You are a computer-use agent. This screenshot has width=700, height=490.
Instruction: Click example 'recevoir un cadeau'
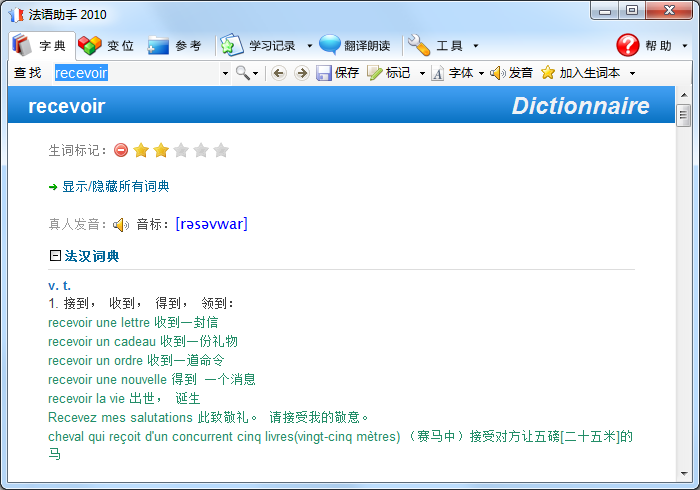102,341
